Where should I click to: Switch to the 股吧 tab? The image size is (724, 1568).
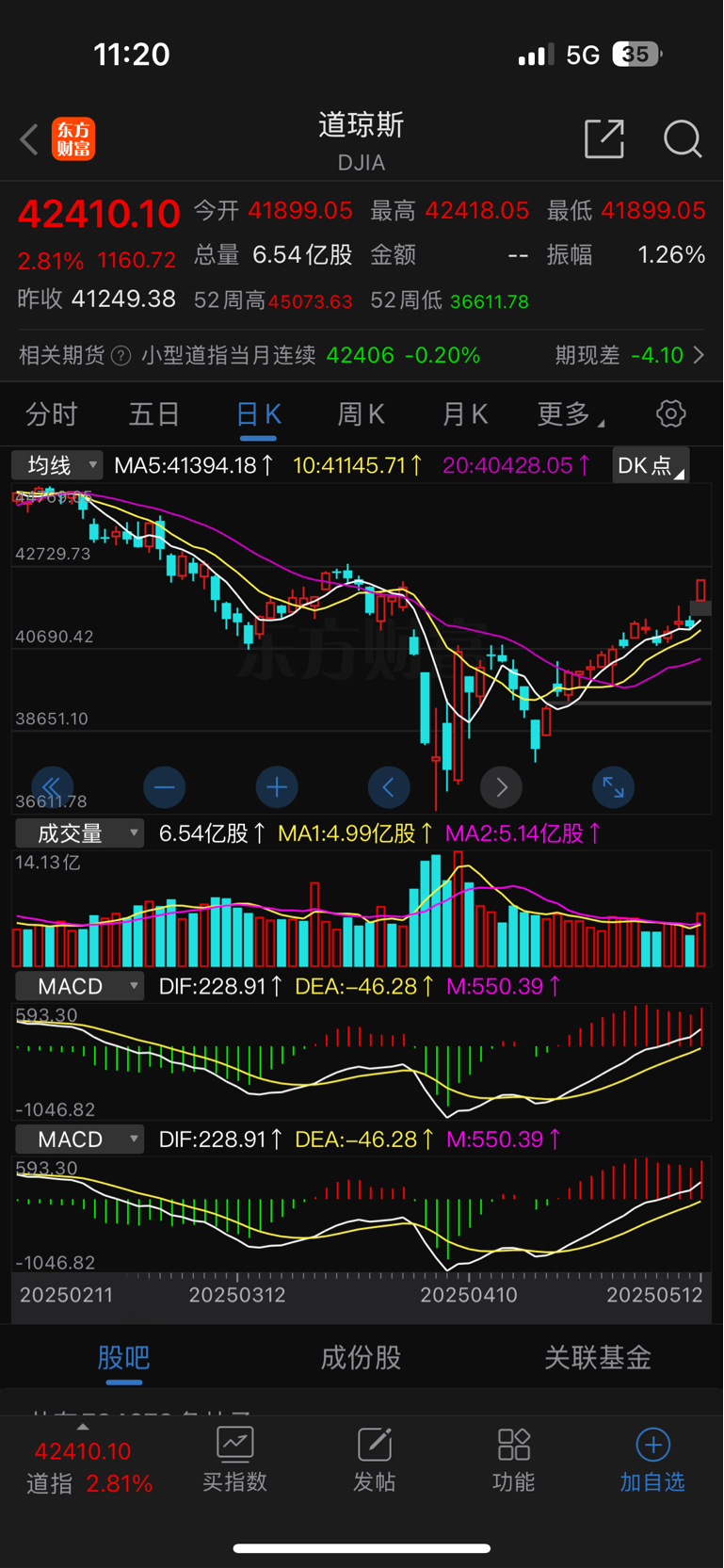(x=123, y=1358)
